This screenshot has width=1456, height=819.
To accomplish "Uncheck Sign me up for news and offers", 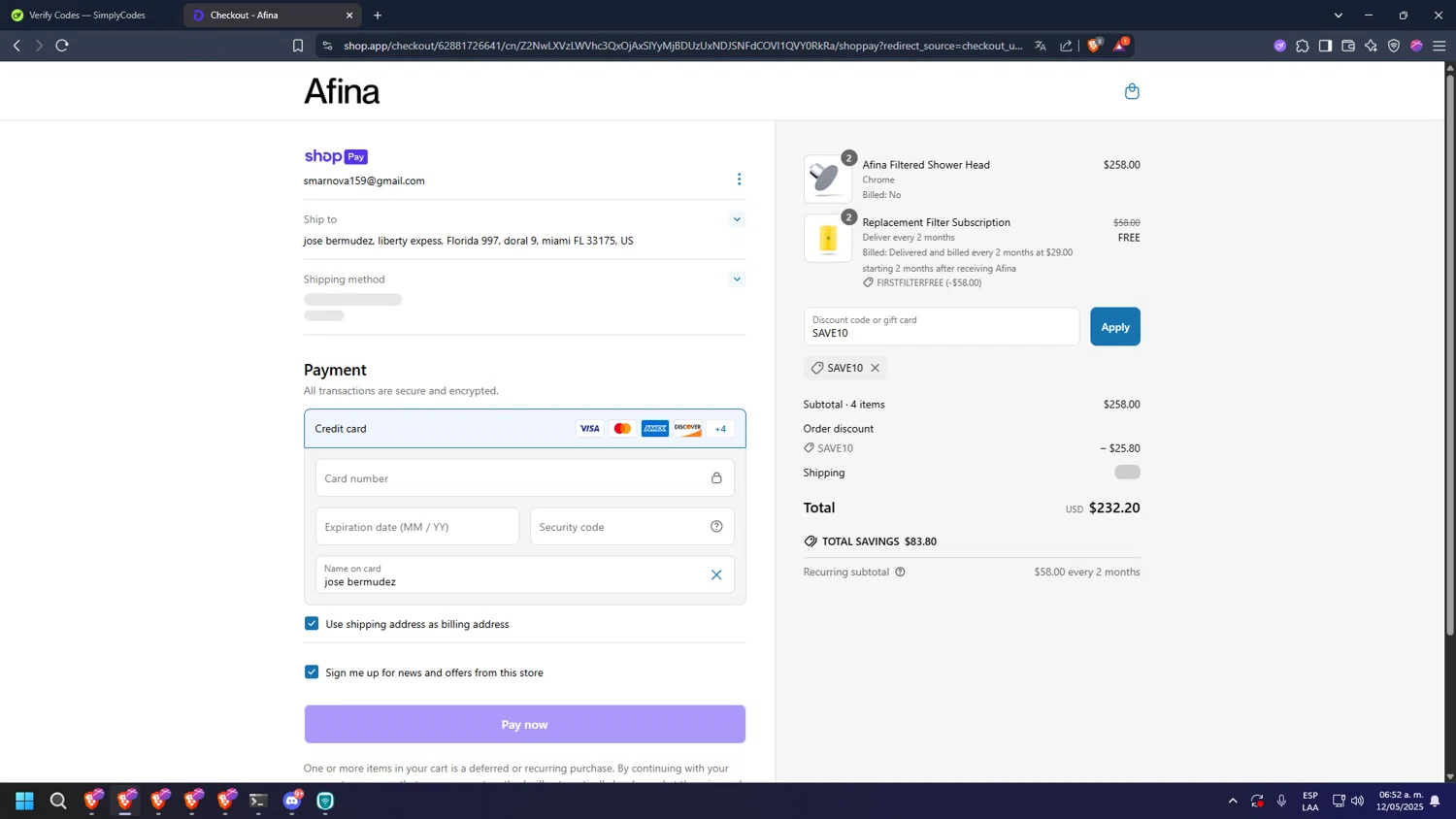I will point(312,672).
